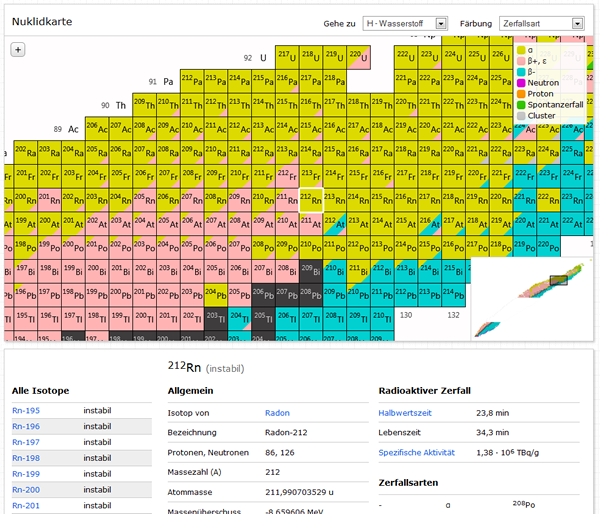Click the neutron number 130 axis label

[x=406, y=315]
